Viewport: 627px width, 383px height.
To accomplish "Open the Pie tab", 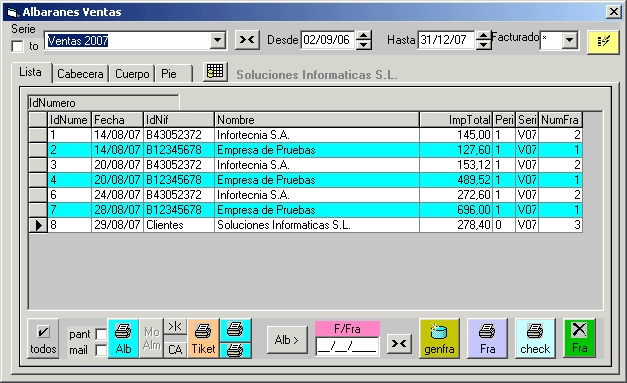I will (174, 74).
